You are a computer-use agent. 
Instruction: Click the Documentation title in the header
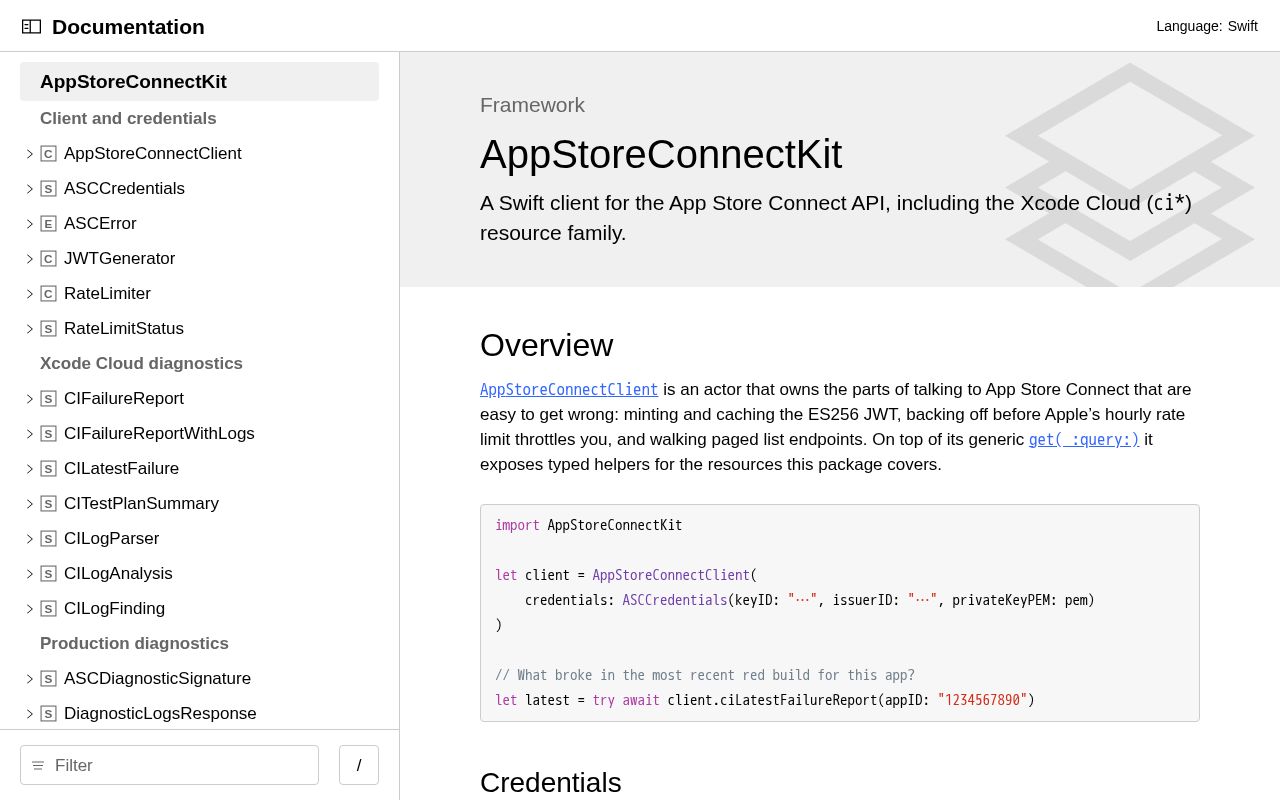click(x=128, y=27)
